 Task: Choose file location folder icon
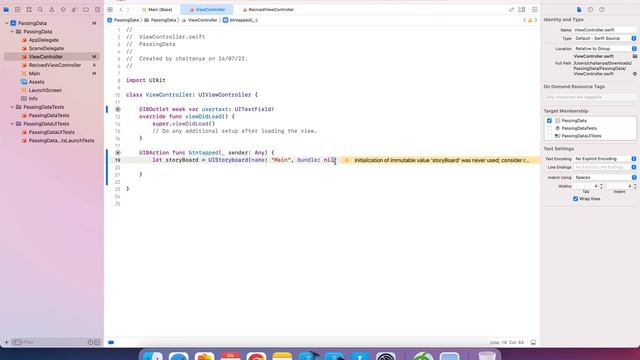click(x=635, y=56)
